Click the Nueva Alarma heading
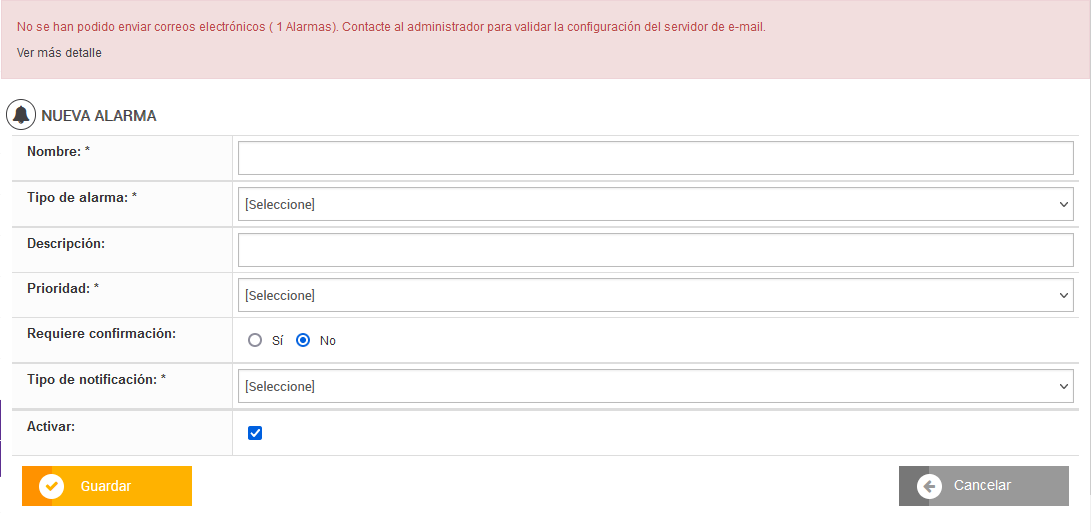Screen dimensions: 1091x532 pyautogui.click(x=99, y=116)
